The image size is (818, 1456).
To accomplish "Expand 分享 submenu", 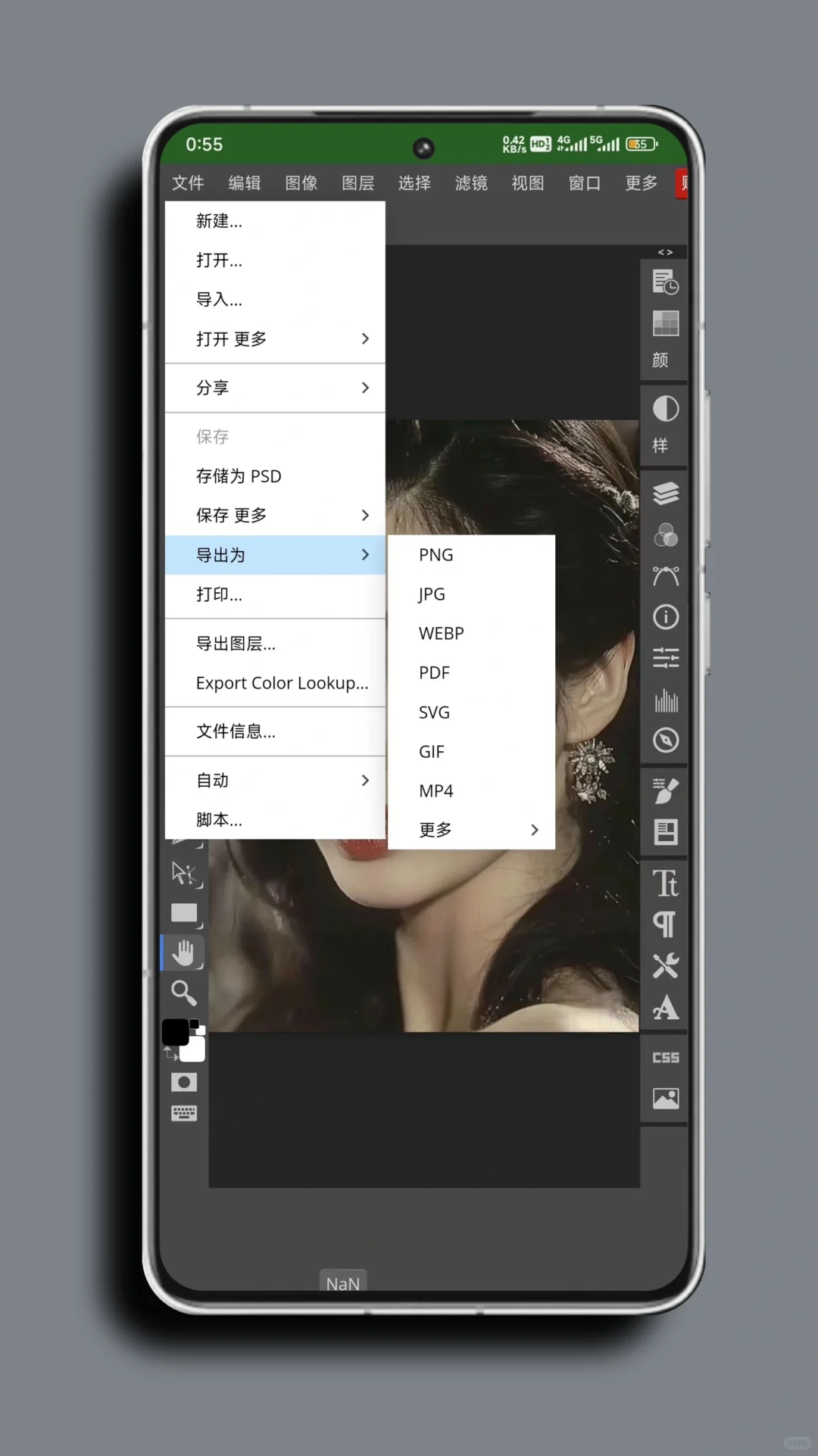I will coord(275,388).
